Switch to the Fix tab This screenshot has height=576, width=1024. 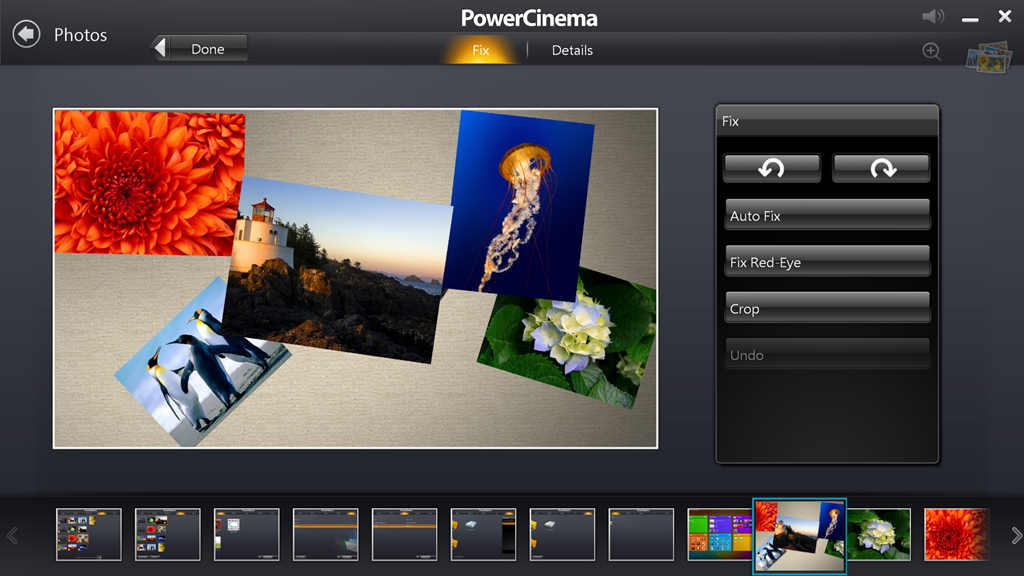coord(481,50)
